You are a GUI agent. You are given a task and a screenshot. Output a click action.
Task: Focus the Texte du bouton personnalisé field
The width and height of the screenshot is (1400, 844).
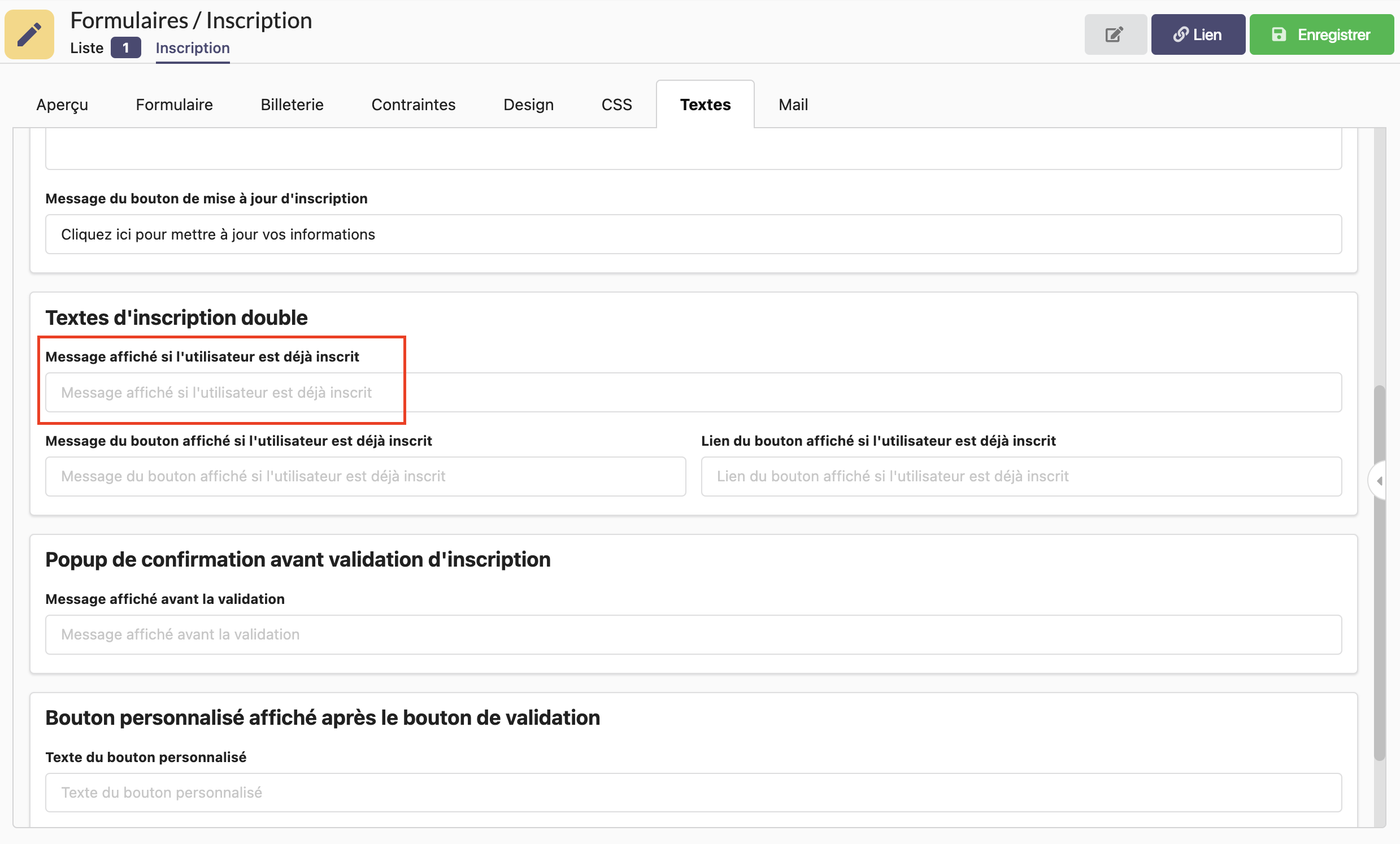(693, 793)
